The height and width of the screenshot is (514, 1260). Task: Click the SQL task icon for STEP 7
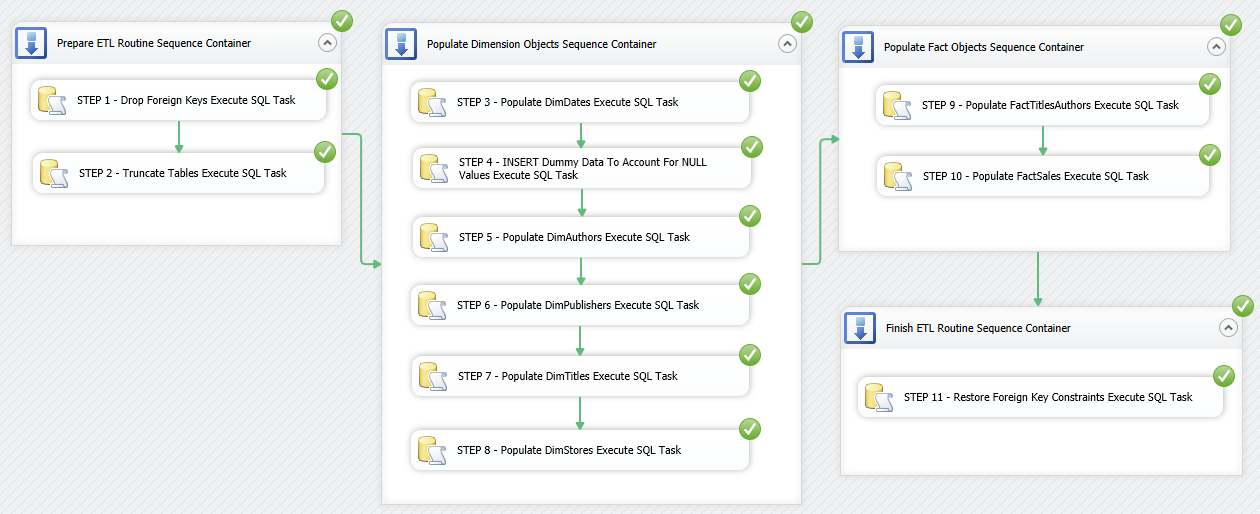(x=433, y=377)
